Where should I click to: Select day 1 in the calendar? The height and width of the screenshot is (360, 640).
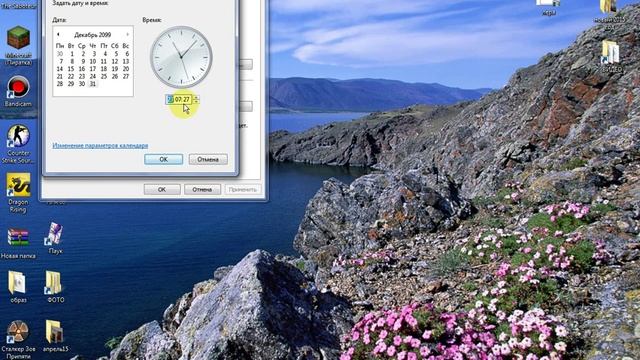tap(72, 53)
